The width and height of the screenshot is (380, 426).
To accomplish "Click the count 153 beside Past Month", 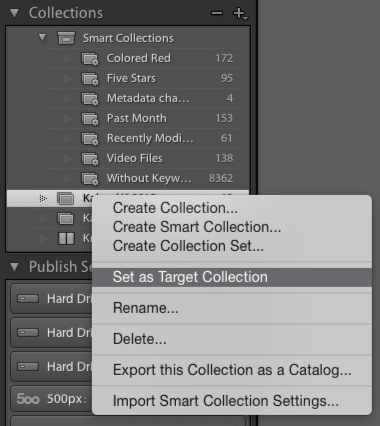I will [x=224, y=118].
